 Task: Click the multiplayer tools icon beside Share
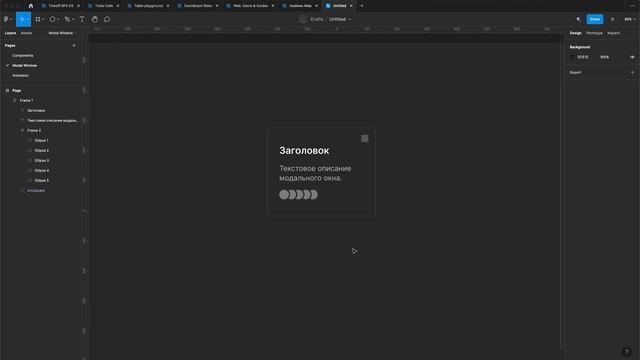click(x=578, y=19)
